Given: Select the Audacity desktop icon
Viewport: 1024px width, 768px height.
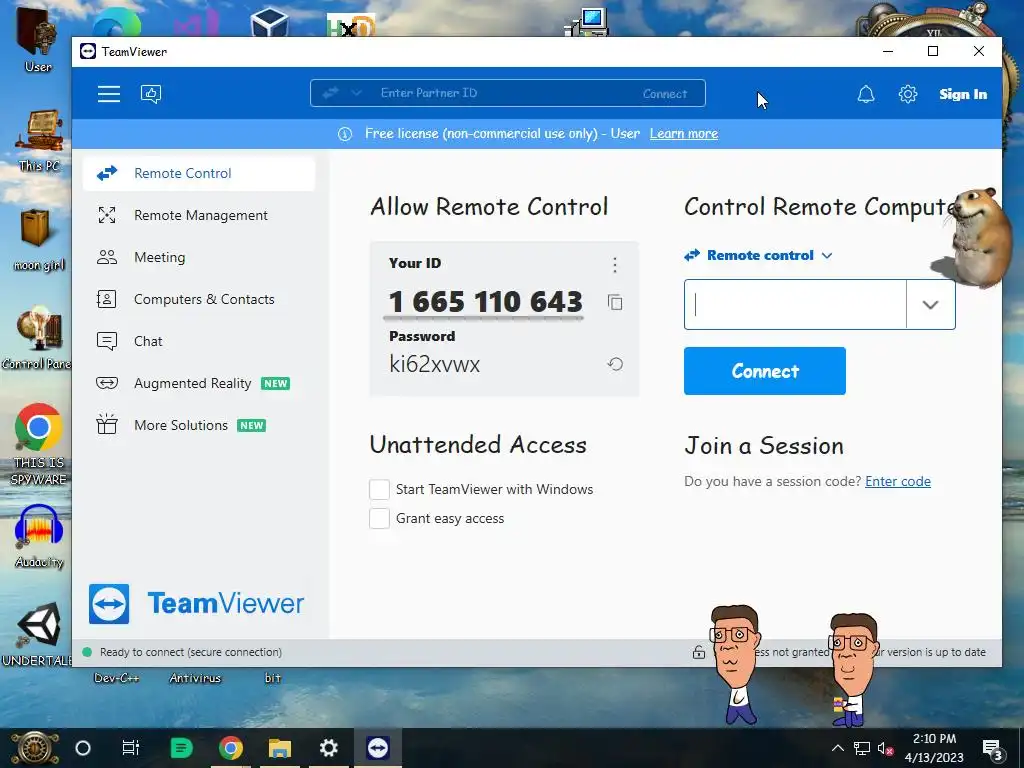Looking at the screenshot, I should 39,536.
